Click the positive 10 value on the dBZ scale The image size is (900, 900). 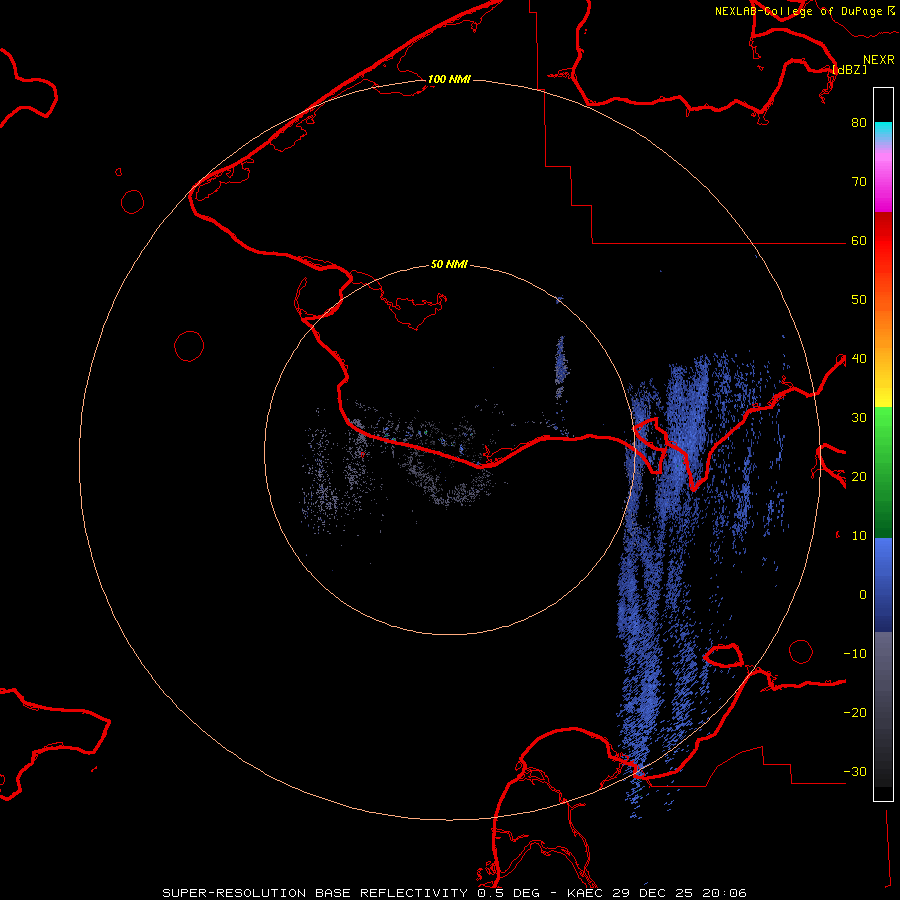point(859,536)
